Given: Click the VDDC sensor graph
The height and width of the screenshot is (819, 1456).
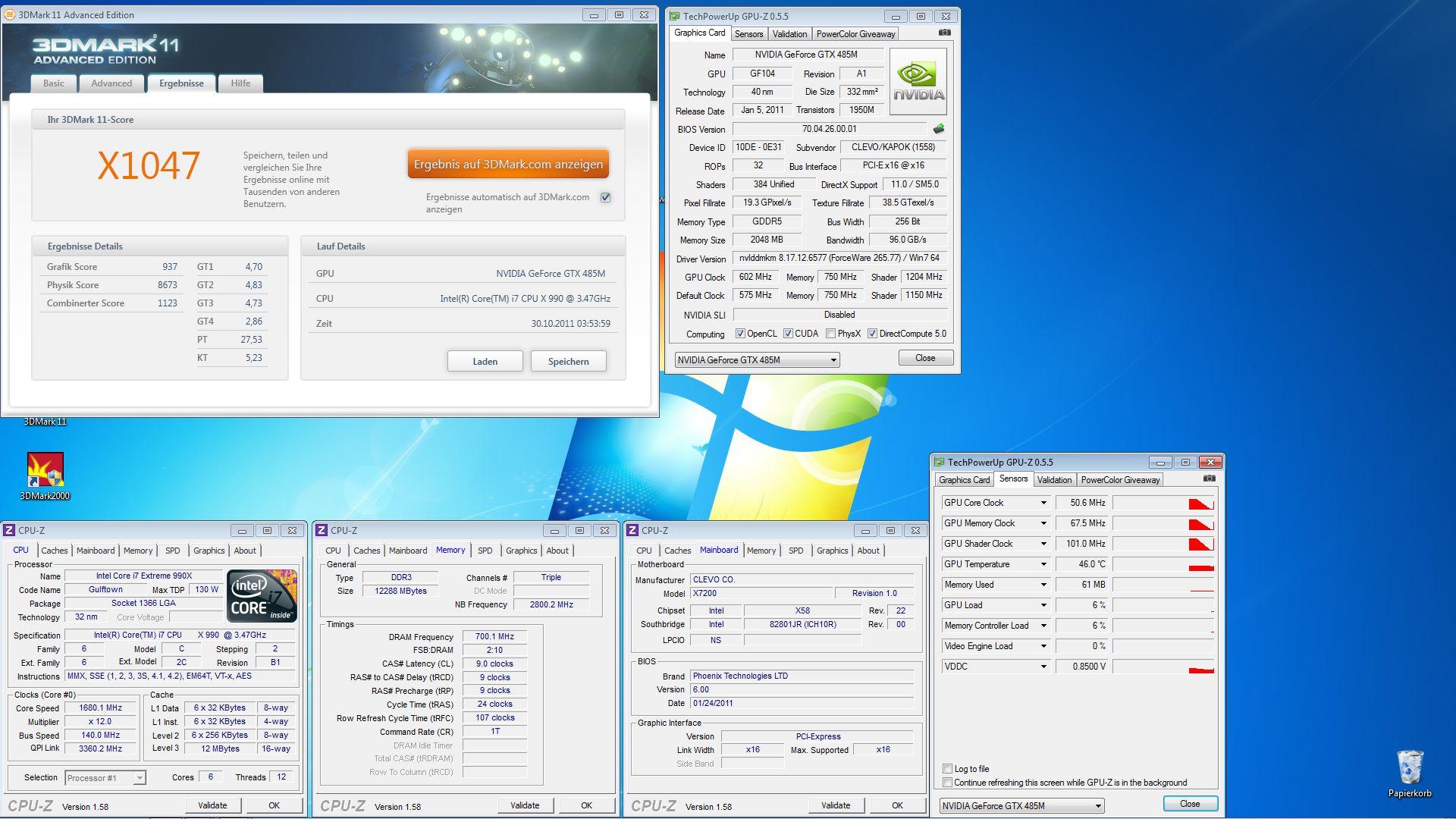Looking at the screenshot, I should (x=1163, y=667).
